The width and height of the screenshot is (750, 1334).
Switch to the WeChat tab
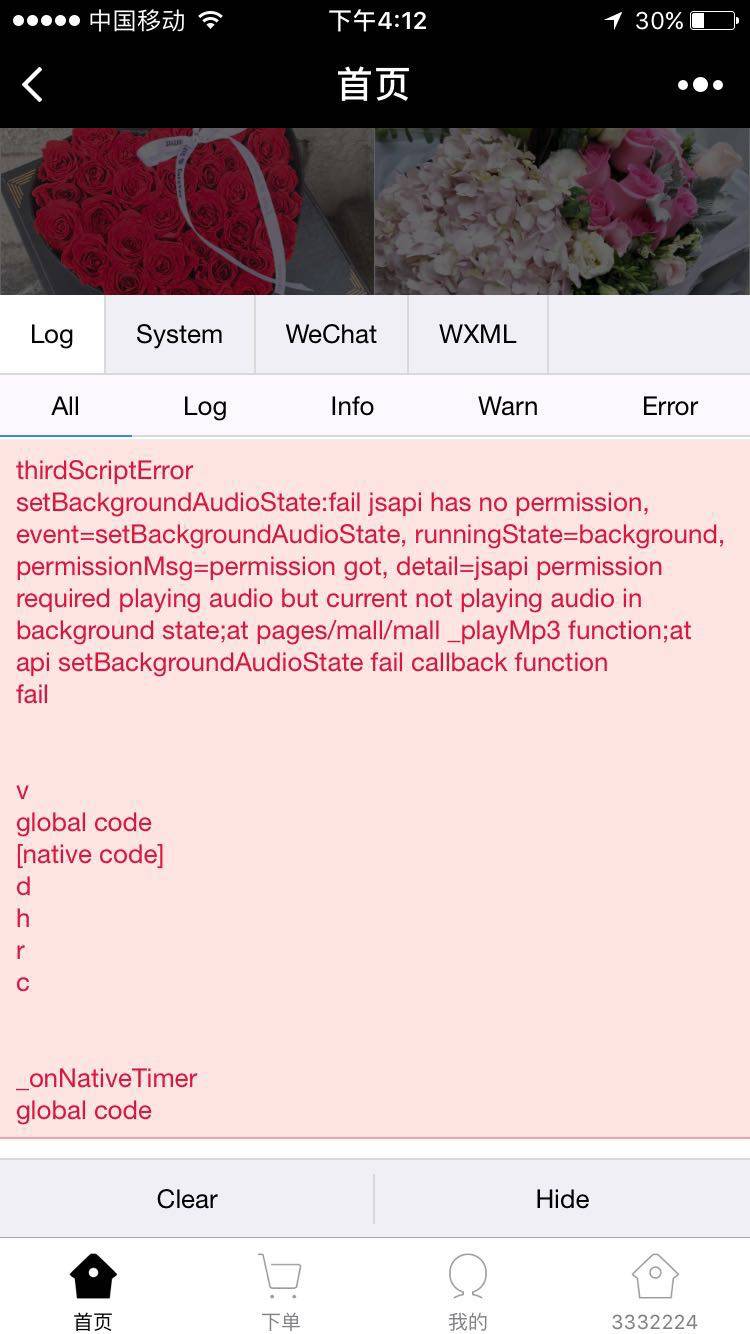(331, 334)
